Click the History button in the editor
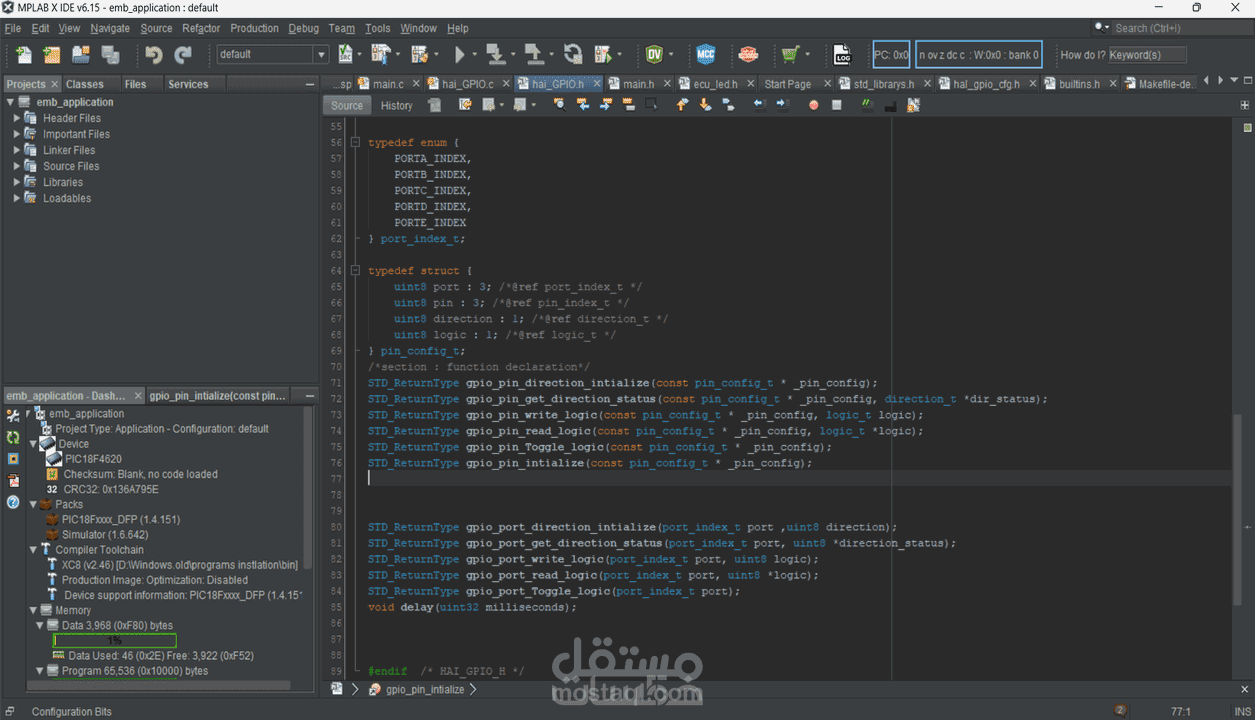This screenshot has height=720, width=1255. point(396,104)
